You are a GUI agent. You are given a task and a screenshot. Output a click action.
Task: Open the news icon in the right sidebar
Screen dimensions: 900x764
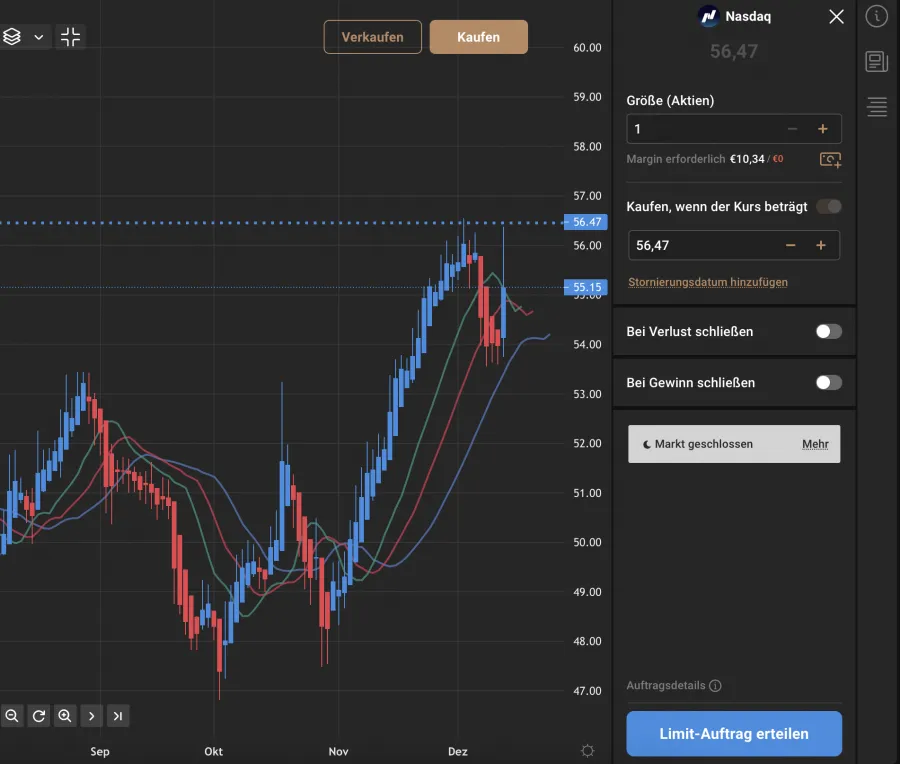[x=877, y=61]
